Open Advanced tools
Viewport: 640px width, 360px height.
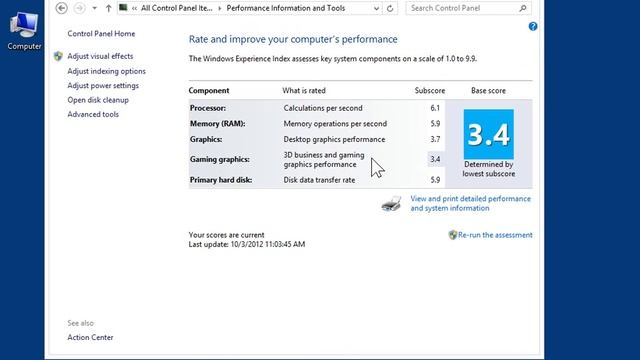click(93, 114)
